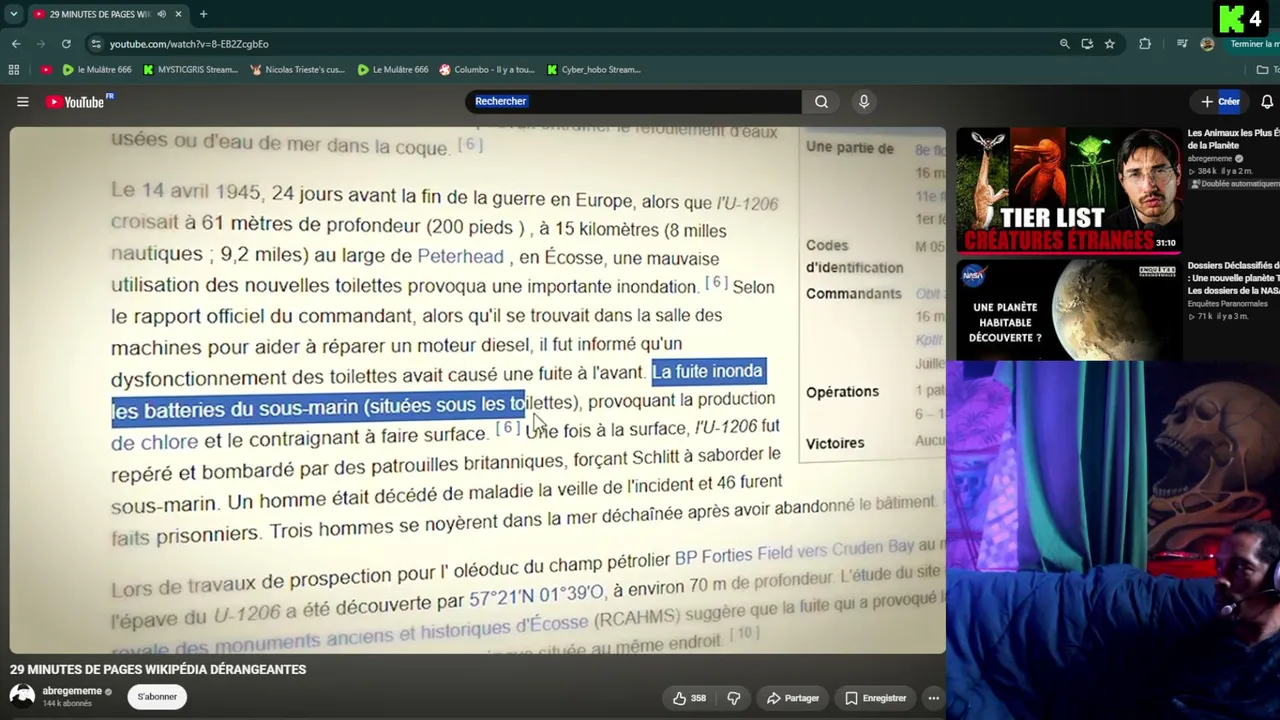The height and width of the screenshot is (720, 1280).
Task: Open the TIER LIST Créatures Étranges thumbnail
Action: [1069, 190]
